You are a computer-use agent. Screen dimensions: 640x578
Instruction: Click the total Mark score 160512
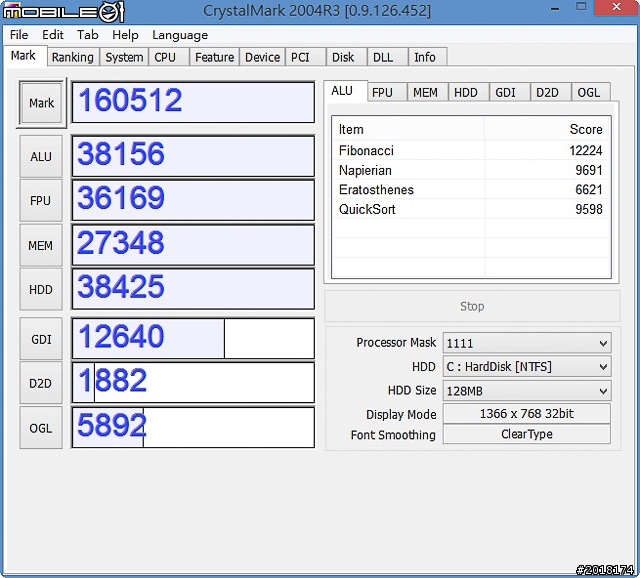[193, 102]
